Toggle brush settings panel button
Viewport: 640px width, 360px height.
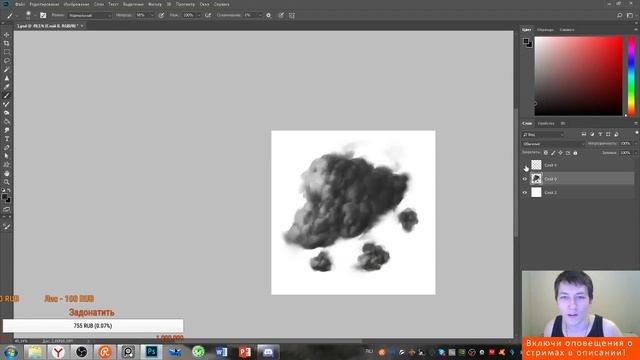(x=43, y=15)
